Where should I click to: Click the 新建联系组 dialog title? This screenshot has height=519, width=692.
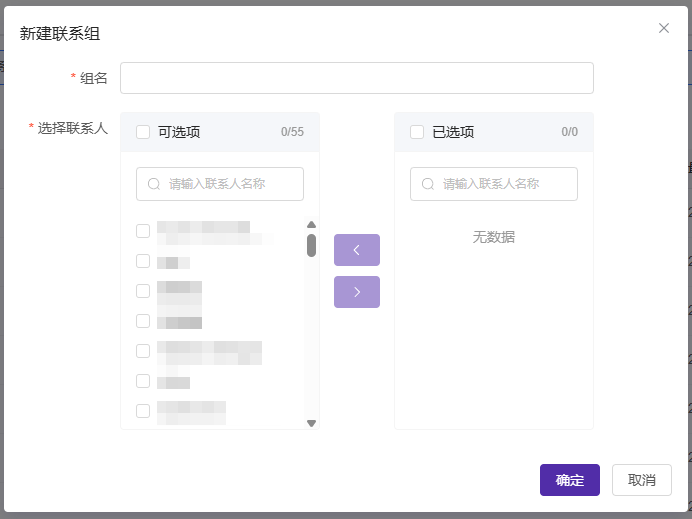coord(60,34)
